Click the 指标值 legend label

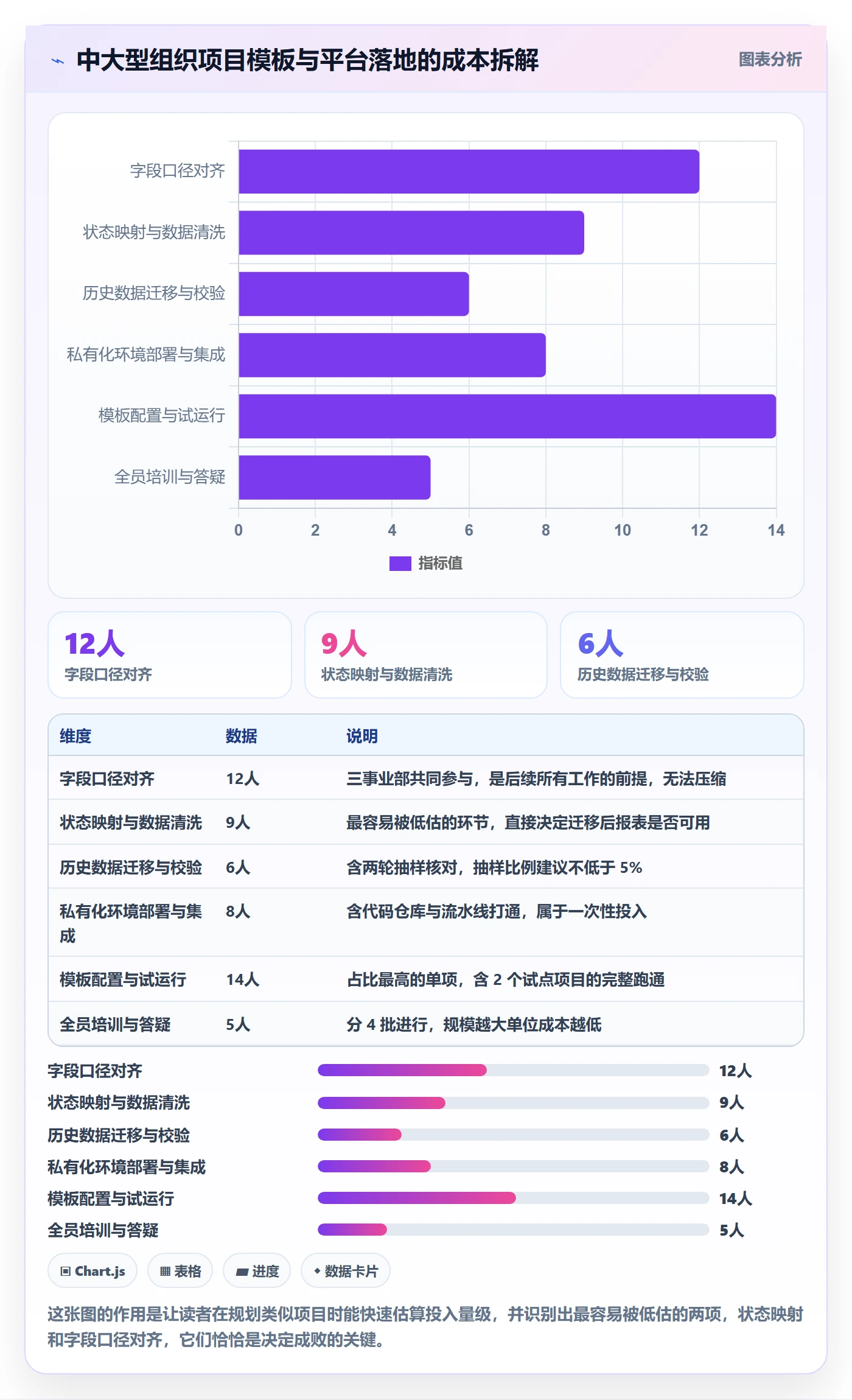[440, 564]
